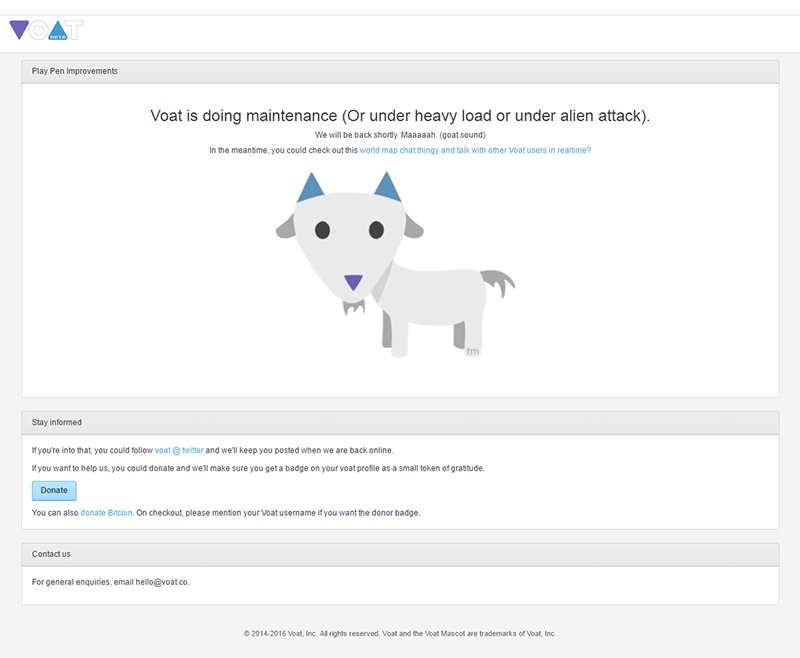Click the hello@voat.co email text
This screenshot has height=658, width=800.
162,582
